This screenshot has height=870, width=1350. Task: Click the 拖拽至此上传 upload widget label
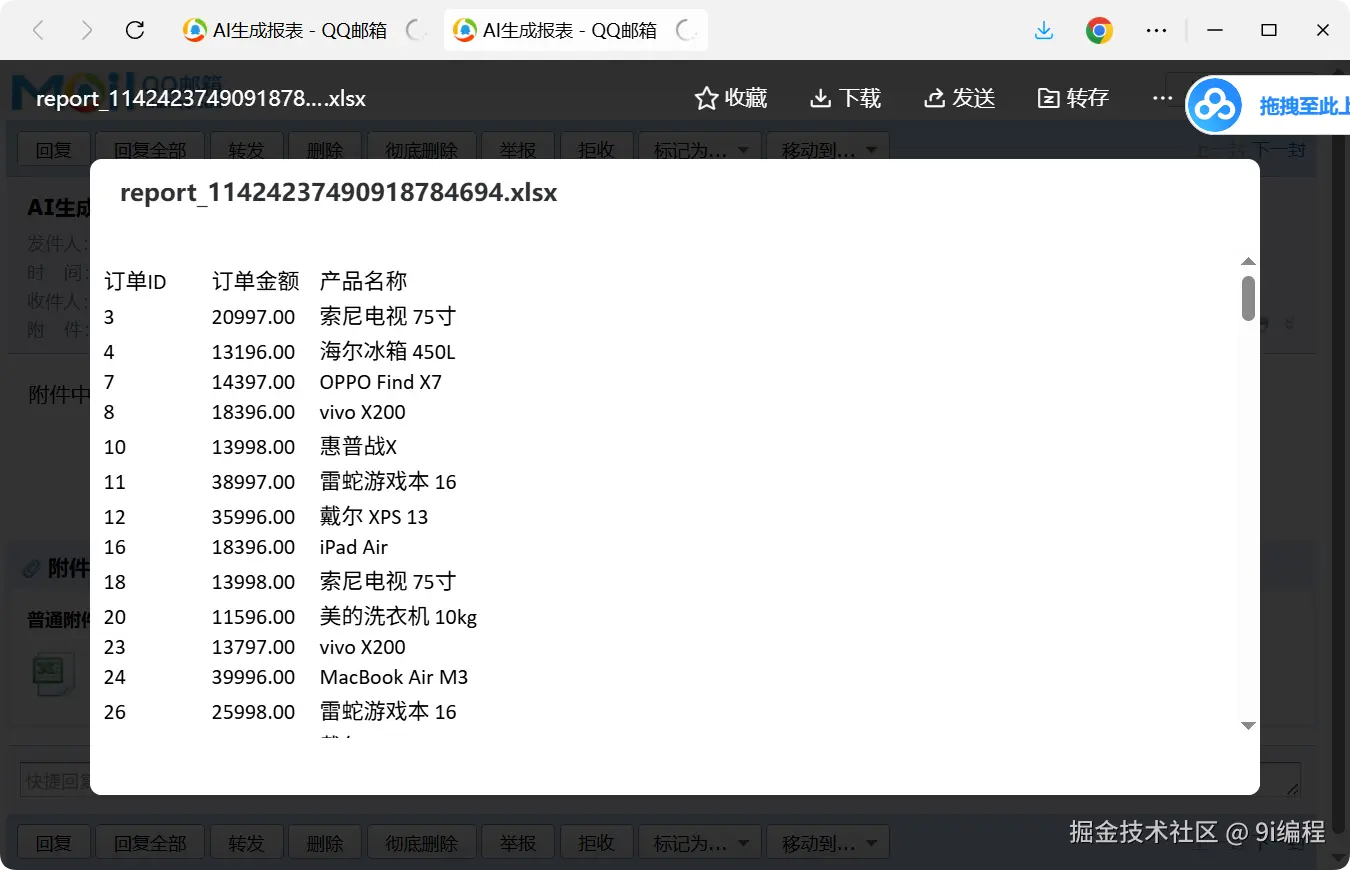tap(1303, 106)
